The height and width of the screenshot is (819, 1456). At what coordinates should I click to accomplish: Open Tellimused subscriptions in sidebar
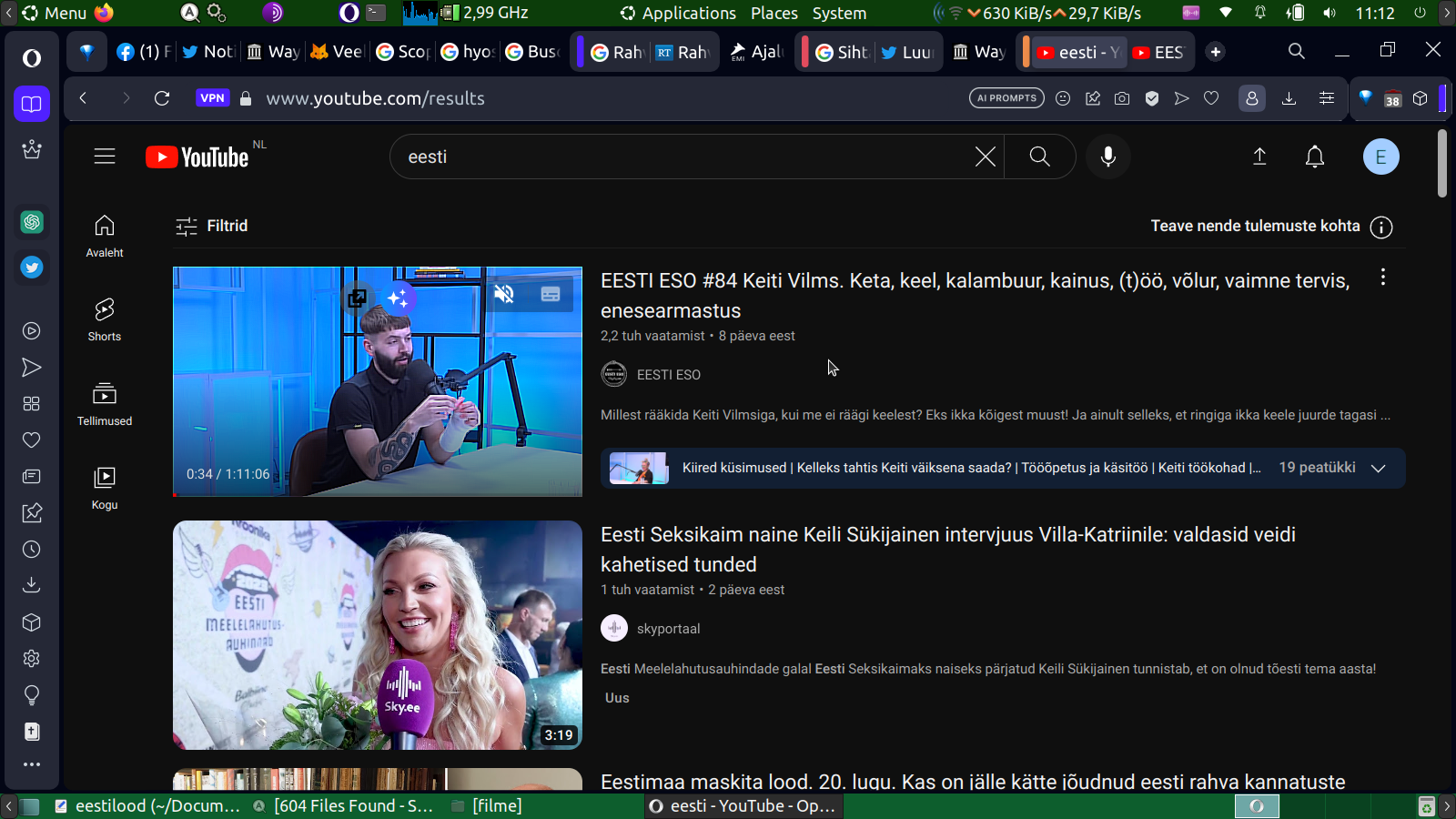coord(105,404)
